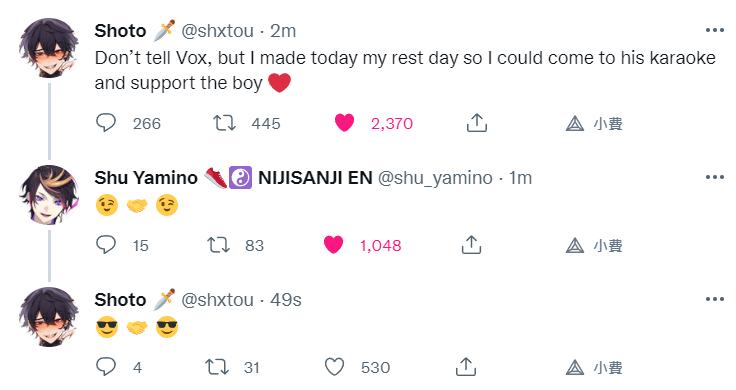Open more options for Shoto's 49s reply
Viewport: 736px width, 390px height.
pos(714,299)
